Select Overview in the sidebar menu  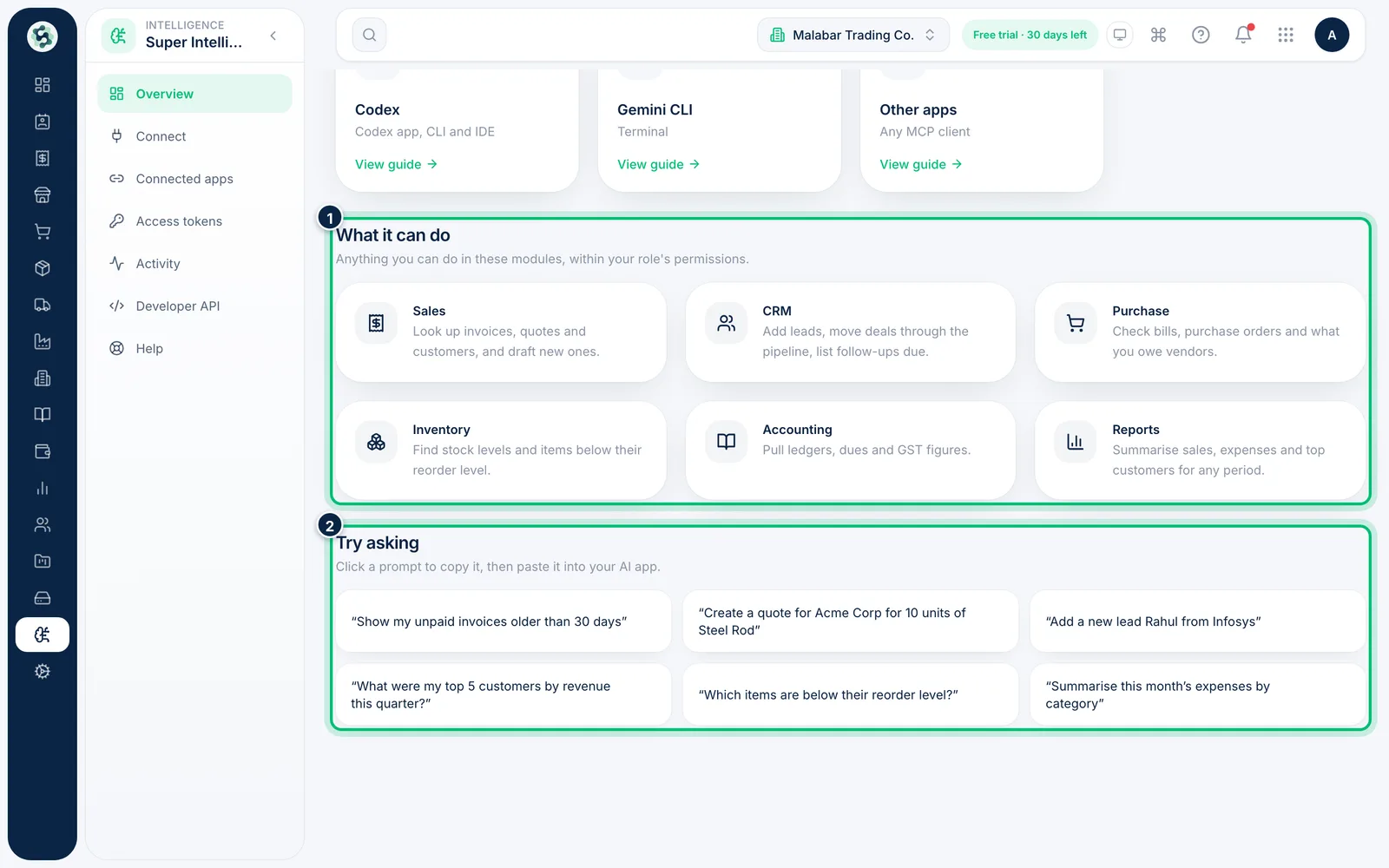click(194, 94)
